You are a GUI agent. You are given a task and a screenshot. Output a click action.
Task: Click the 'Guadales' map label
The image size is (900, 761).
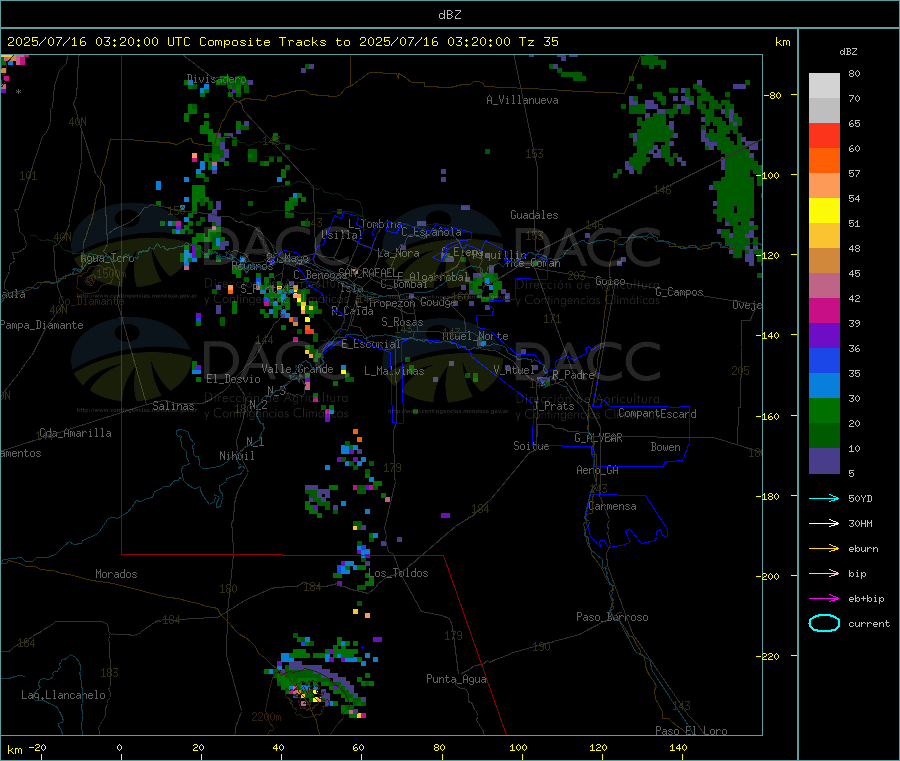[x=534, y=215]
